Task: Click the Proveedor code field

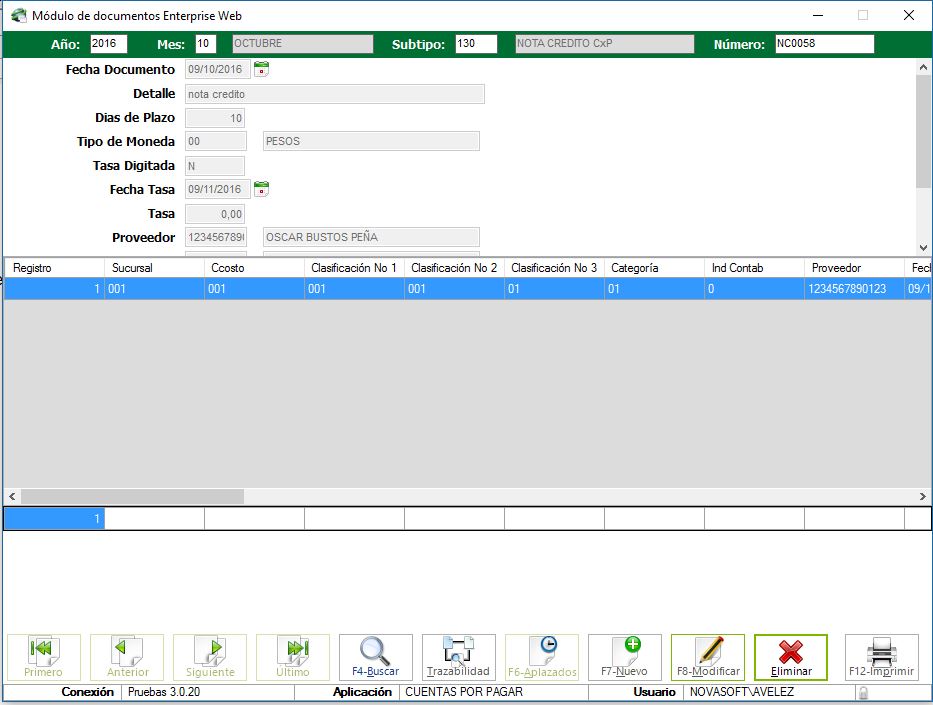Action: [x=215, y=237]
